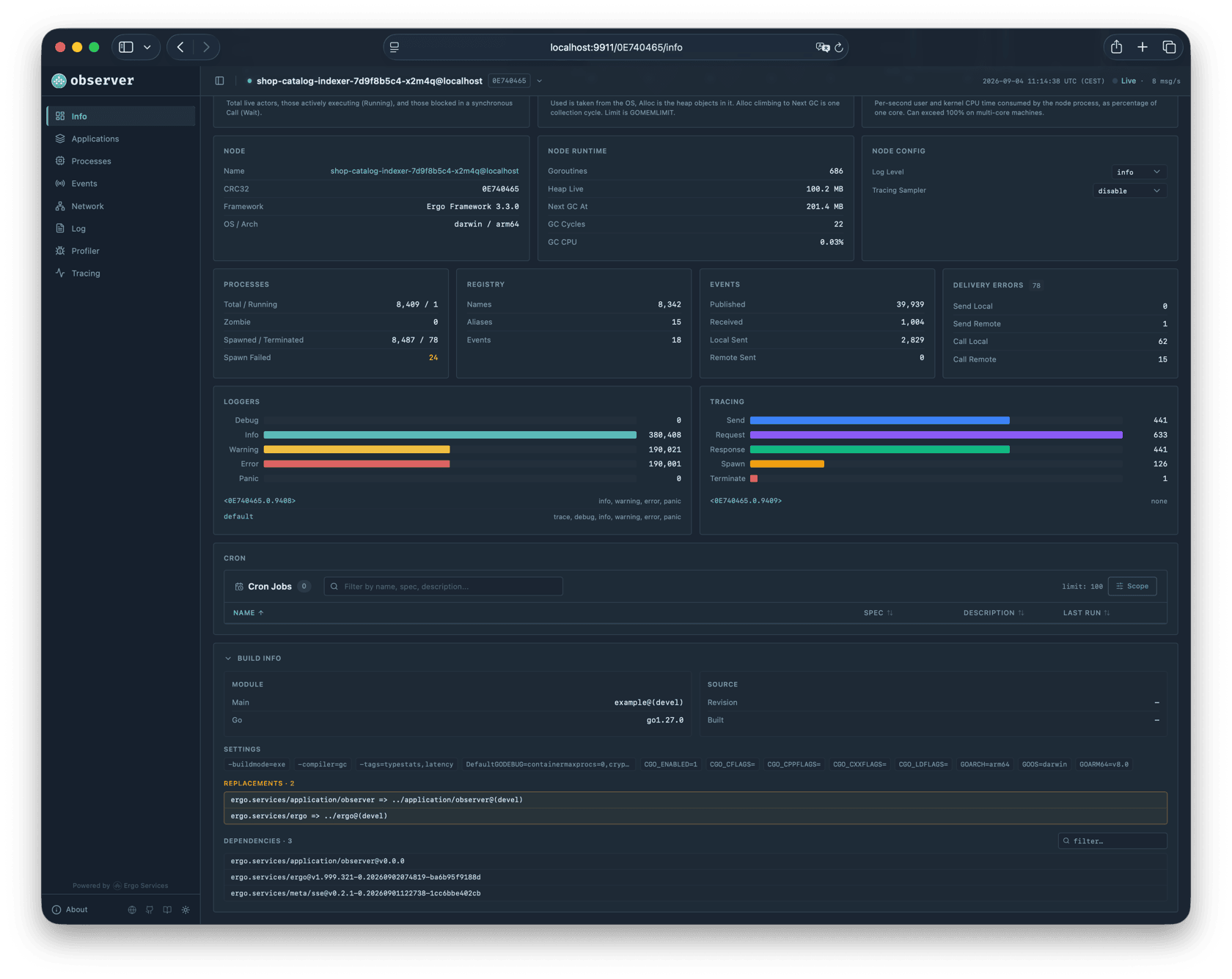Viewport: 1232px width, 979px height.
Task: Open the Tracing Sampler dropdown
Action: [x=1129, y=191]
